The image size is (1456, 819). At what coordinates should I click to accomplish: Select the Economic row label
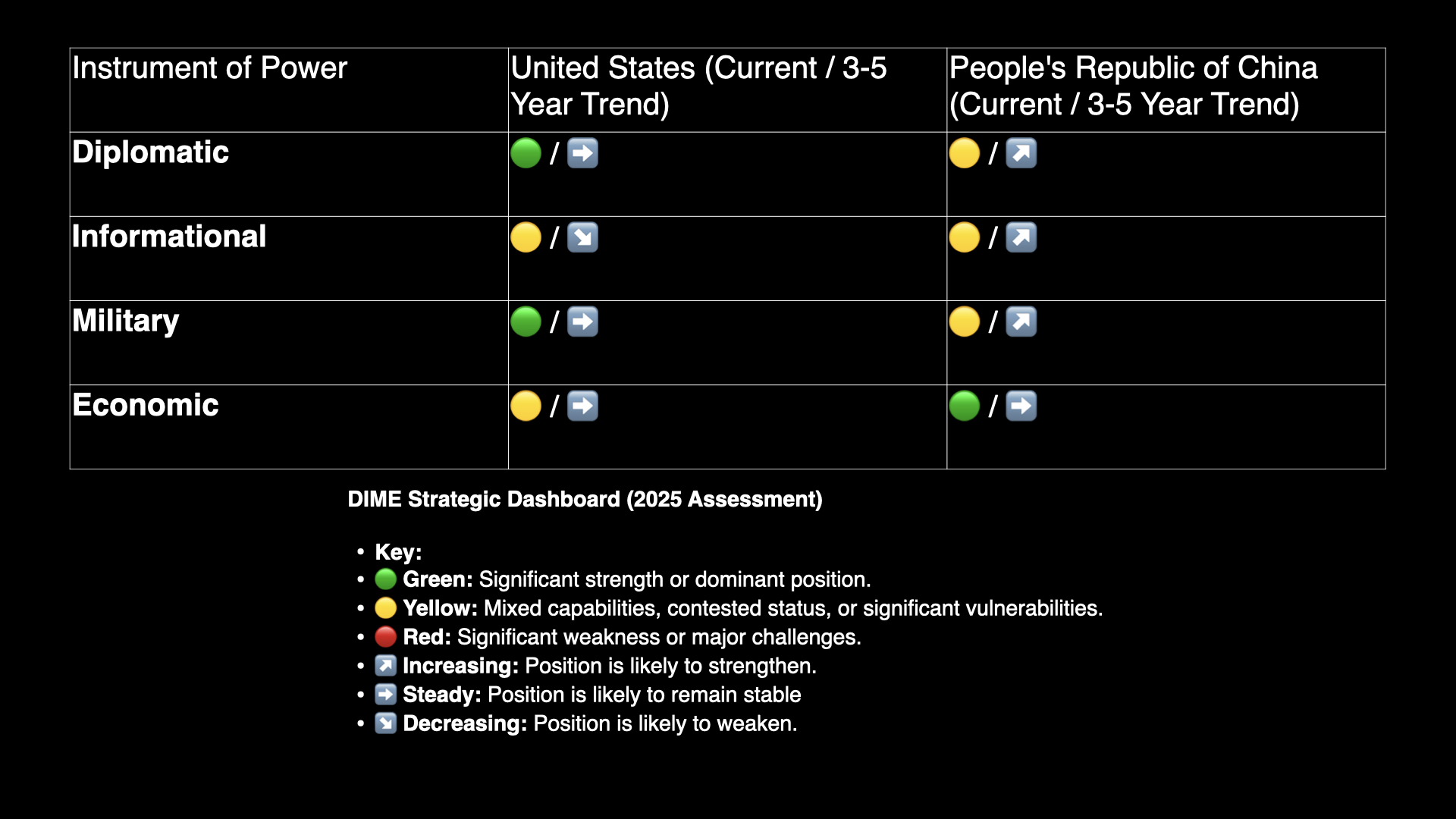point(146,405)
